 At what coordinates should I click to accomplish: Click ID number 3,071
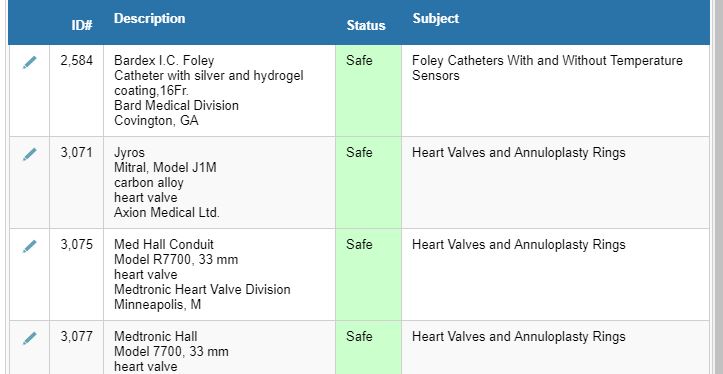[x=77, y=153]
